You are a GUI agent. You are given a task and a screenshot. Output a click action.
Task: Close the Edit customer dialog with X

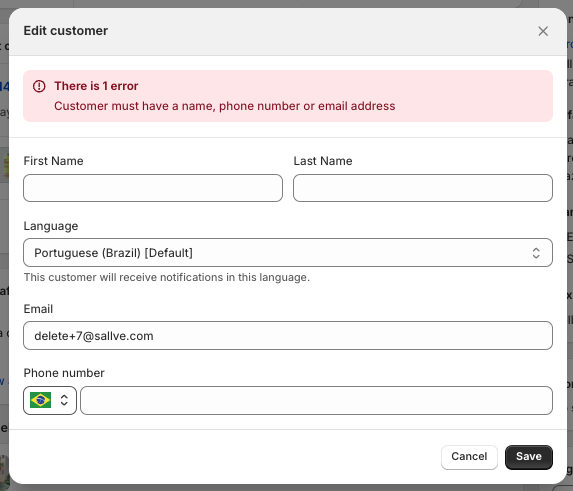point(543,31)
